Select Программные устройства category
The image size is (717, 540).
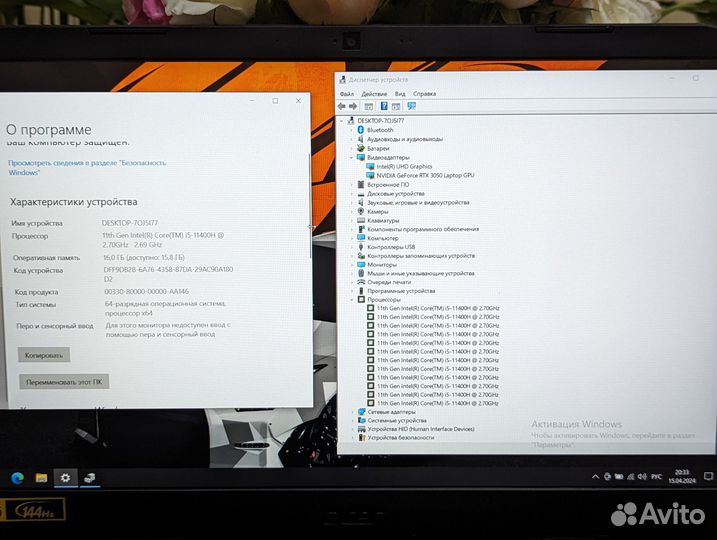pyautogui.click(x=401, y=291)
